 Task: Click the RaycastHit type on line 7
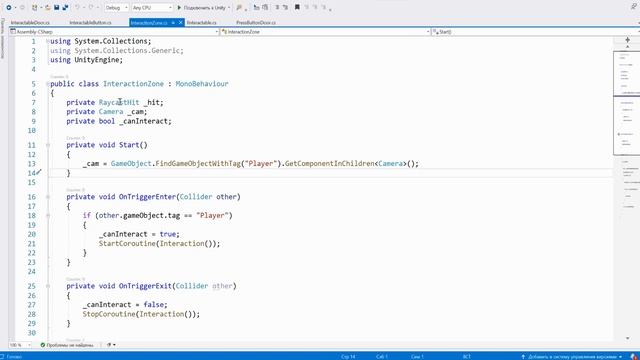click(119, 102)
